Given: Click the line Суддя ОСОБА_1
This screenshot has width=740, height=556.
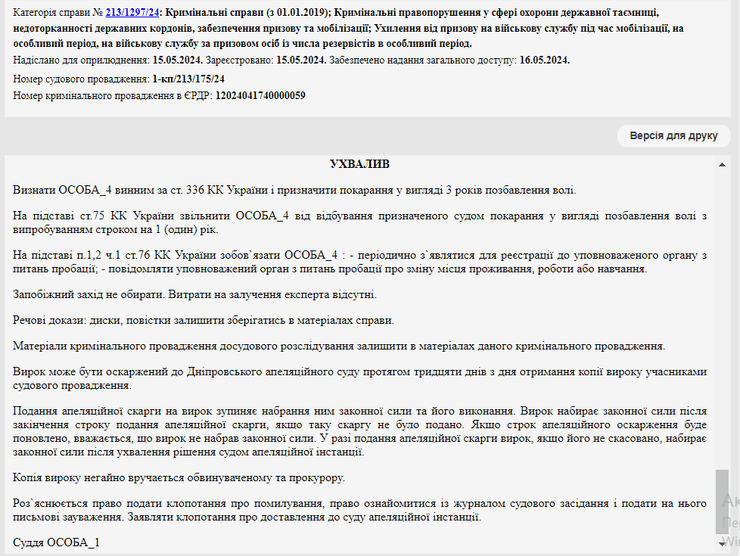Looking at the screenshot, I should [56, 542].
